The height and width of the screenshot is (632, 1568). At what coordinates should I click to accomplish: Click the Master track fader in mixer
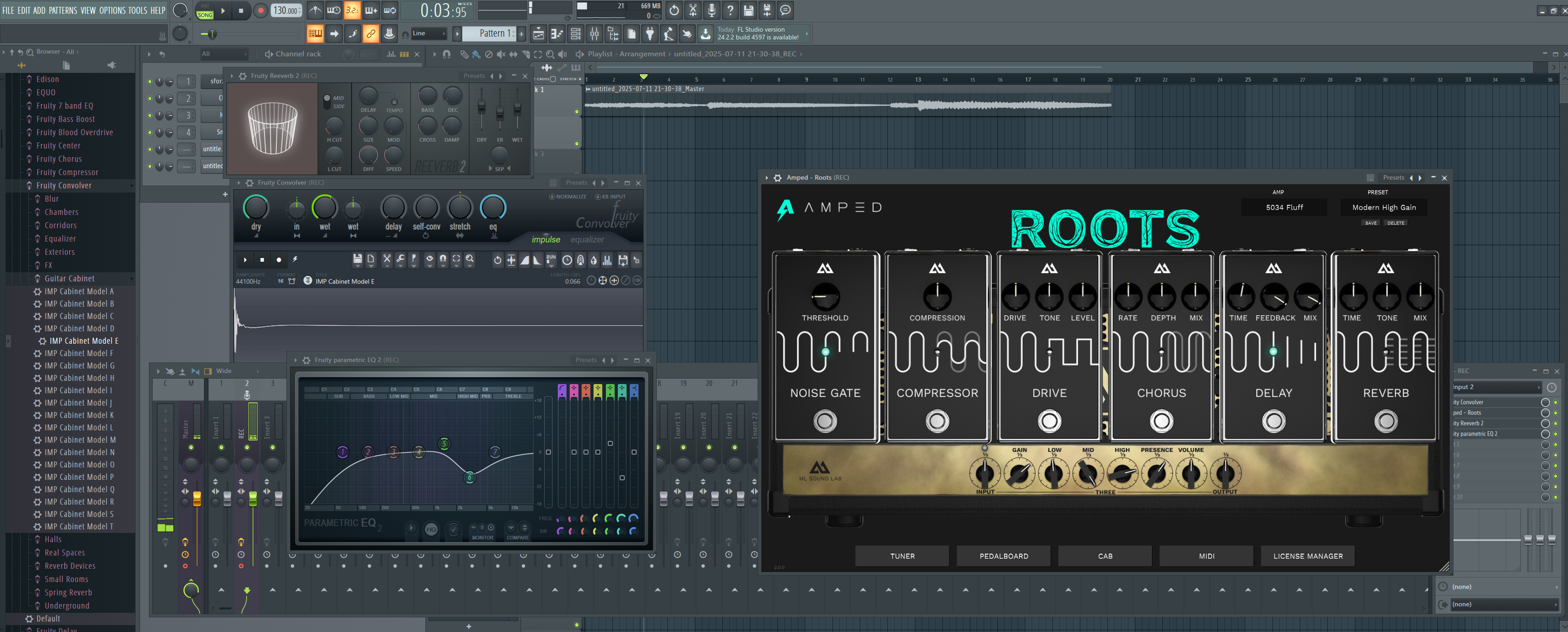click(x=197, y=499)
